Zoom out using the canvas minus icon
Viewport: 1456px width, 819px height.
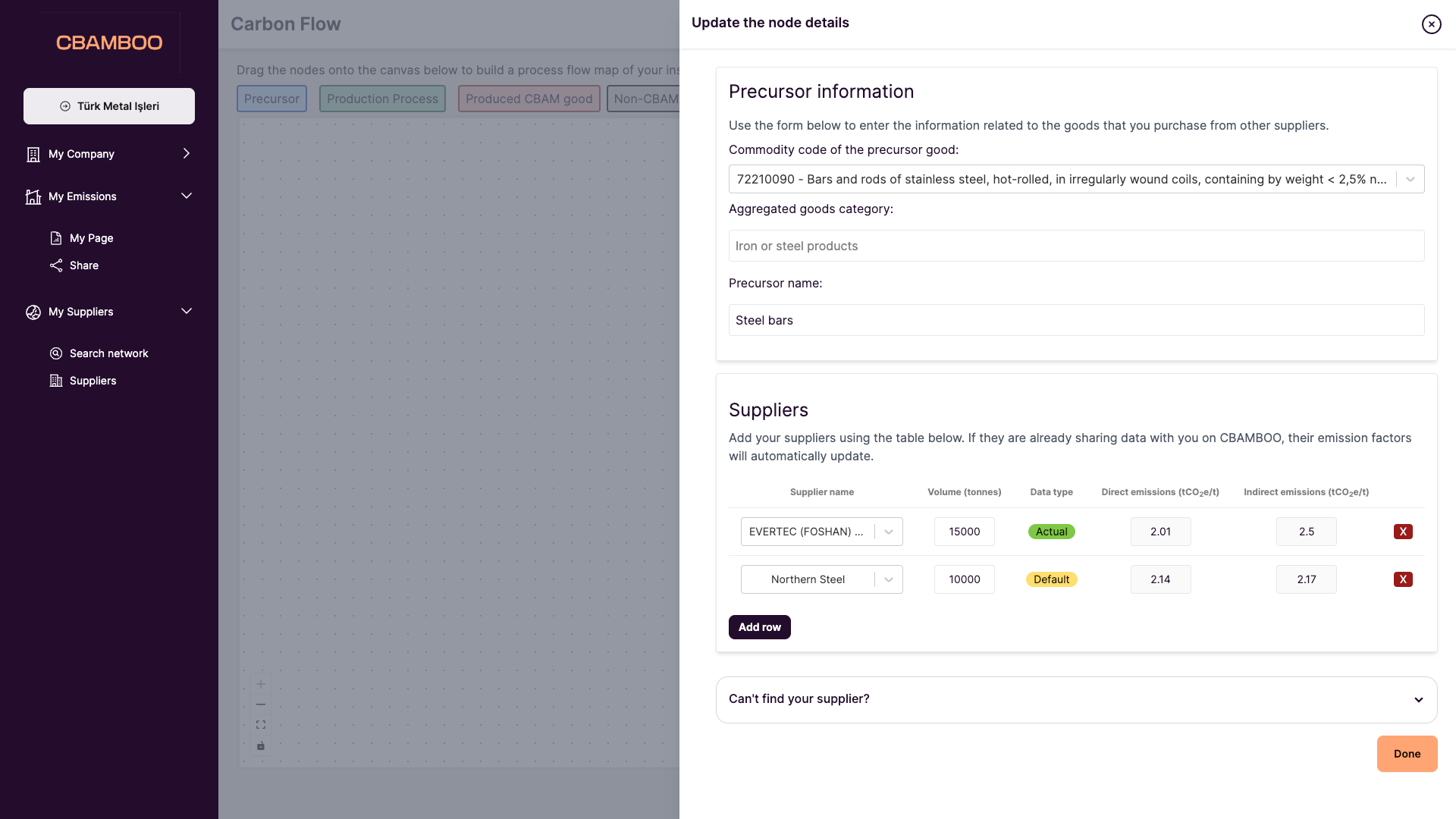coord(260,704)
